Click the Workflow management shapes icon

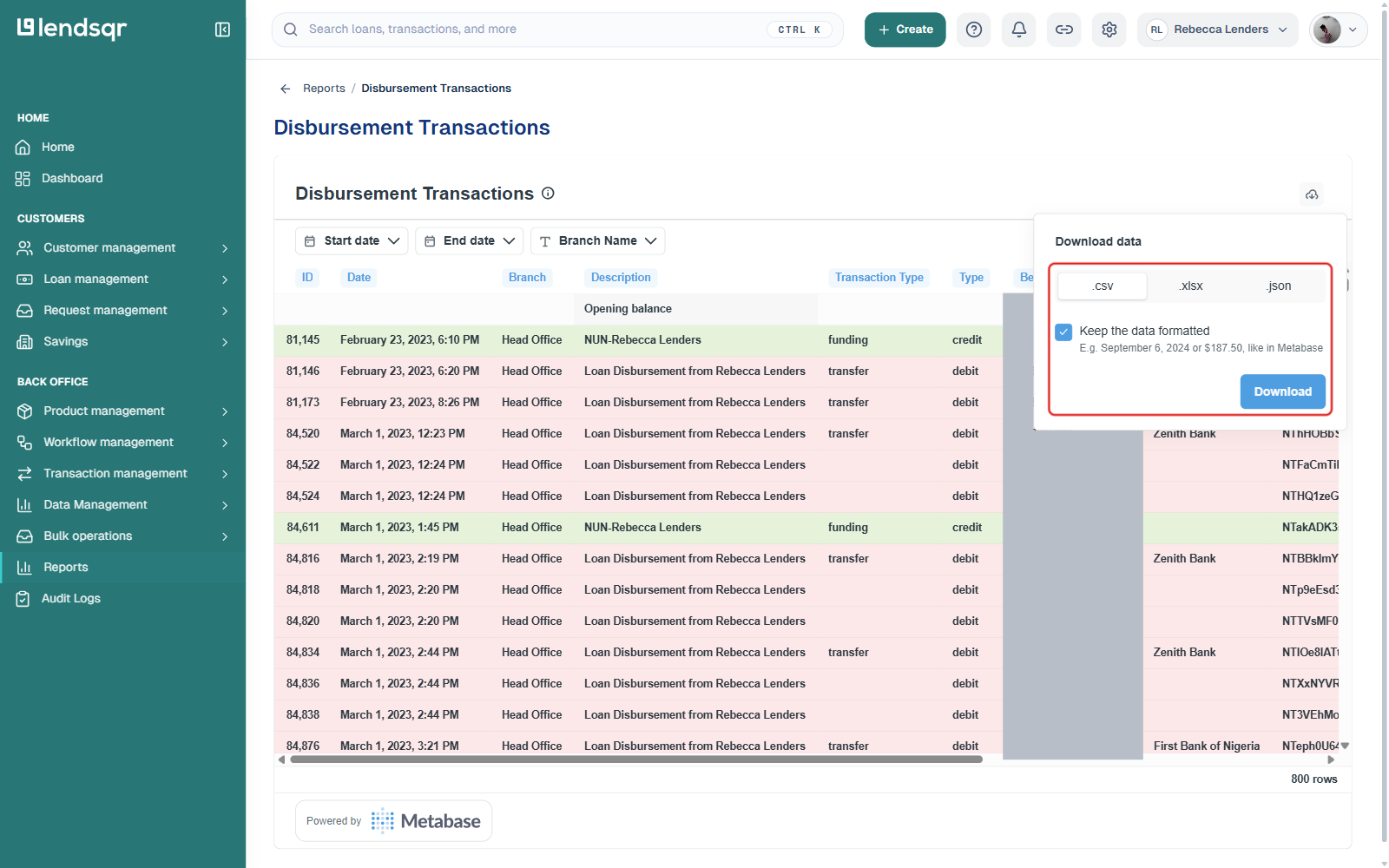click(25, 443)
